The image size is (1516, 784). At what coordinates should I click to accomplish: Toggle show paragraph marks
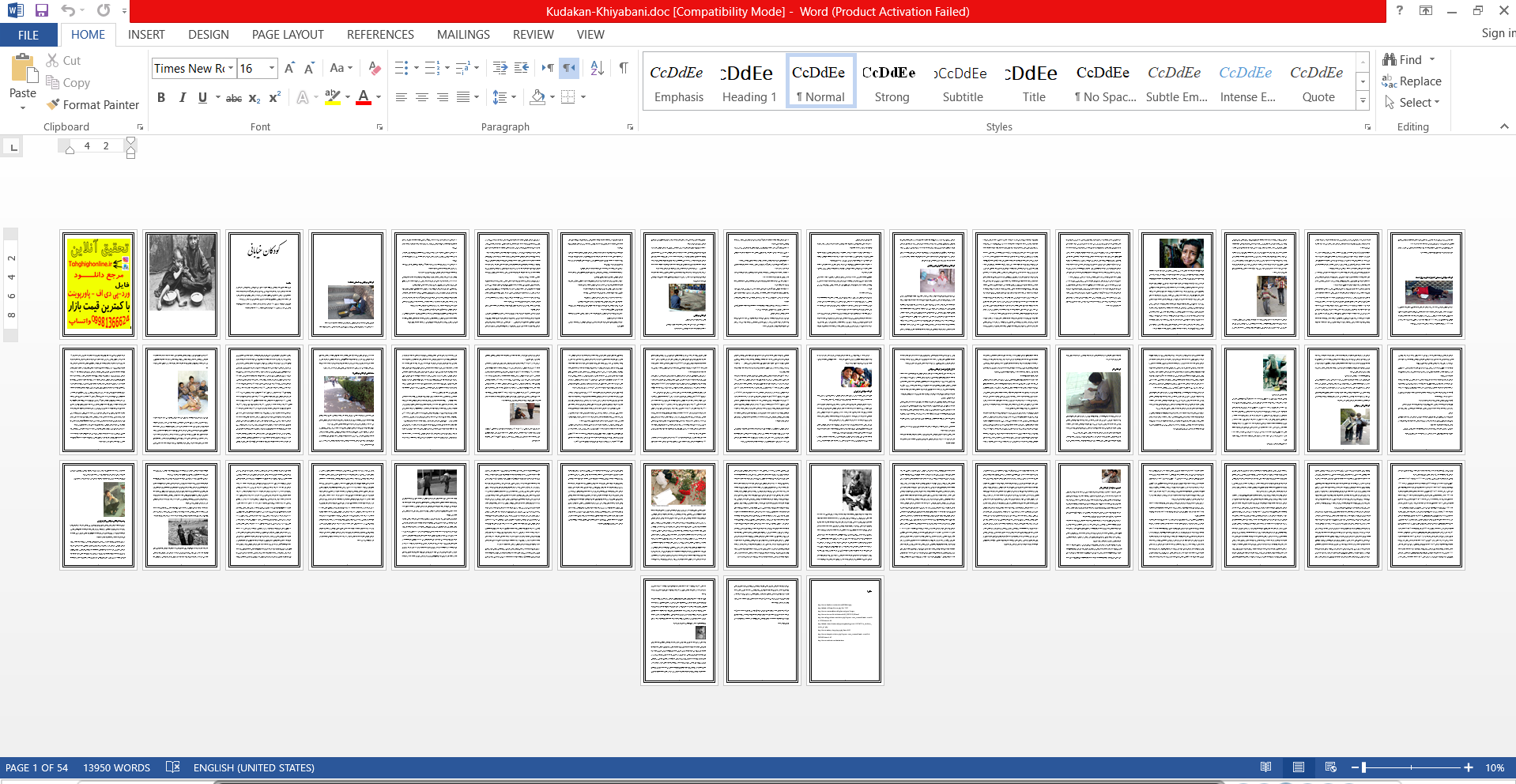pos(624,68)
